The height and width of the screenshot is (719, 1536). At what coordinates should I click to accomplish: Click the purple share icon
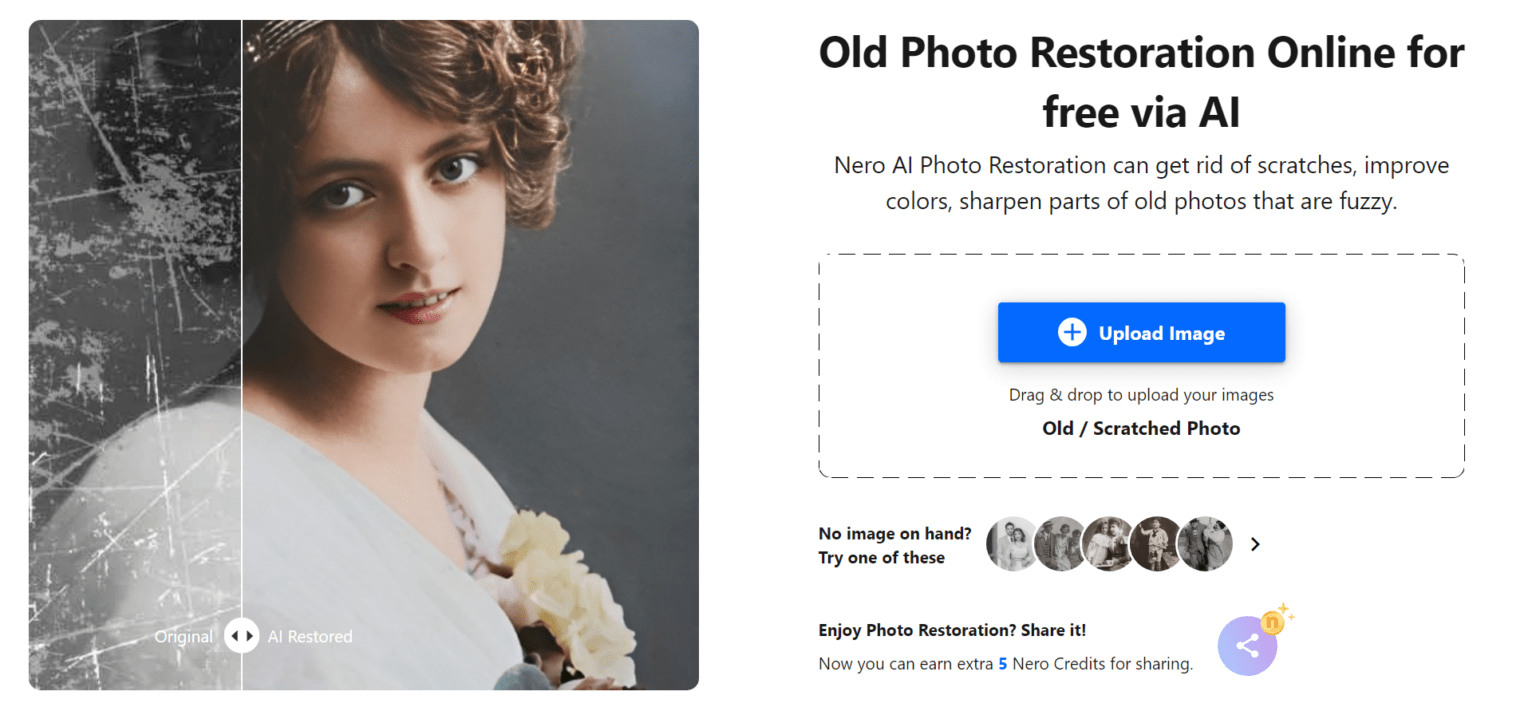click(x=1247, y=646)
